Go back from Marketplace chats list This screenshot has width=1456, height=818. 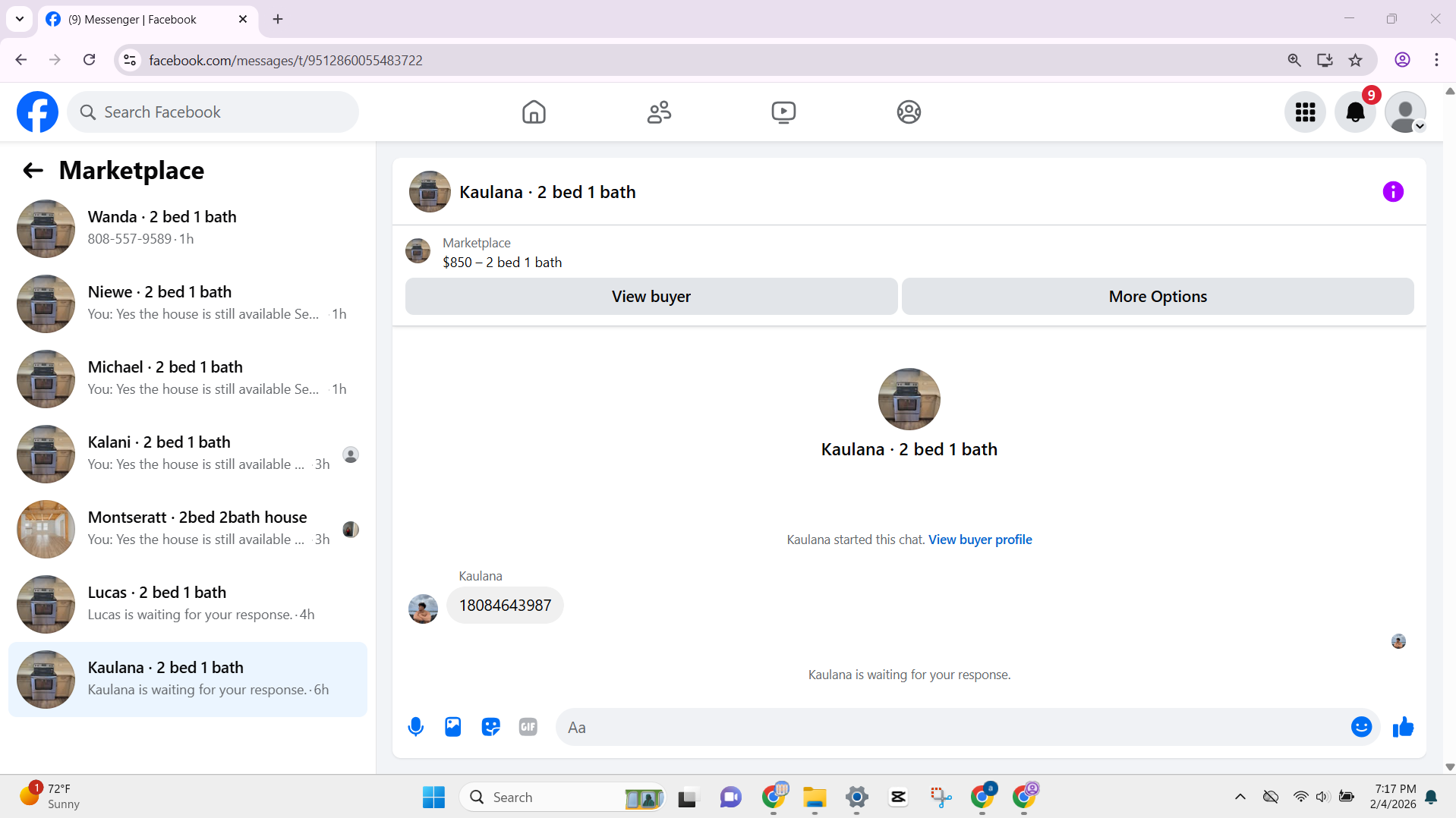(33, 171)
